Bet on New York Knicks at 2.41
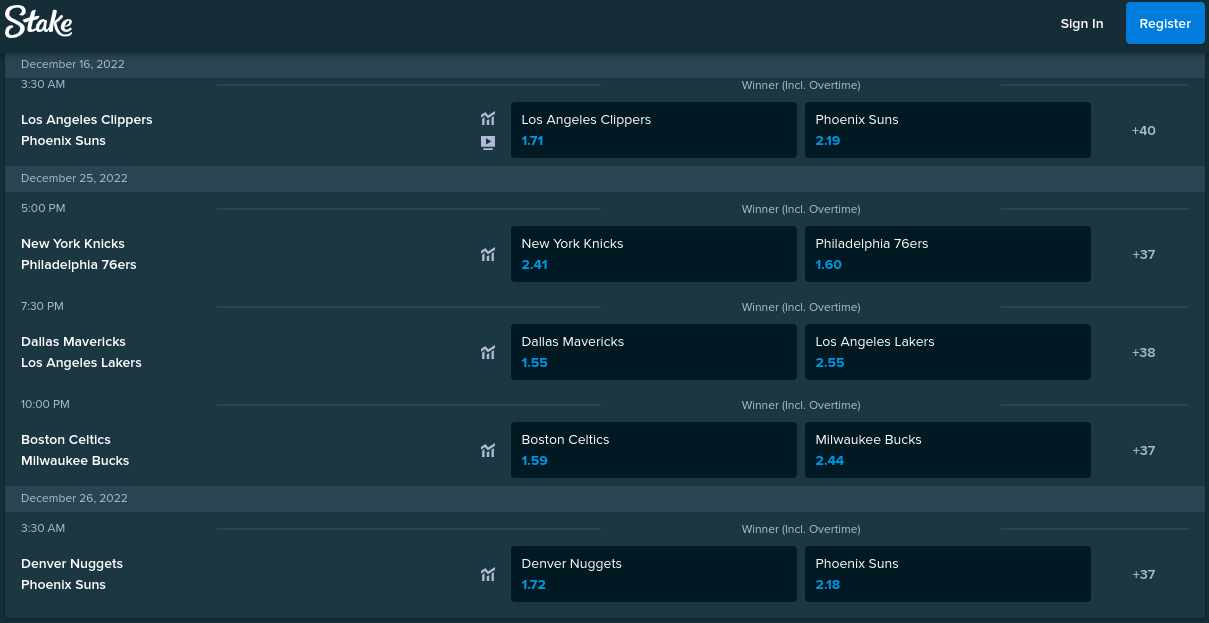1209x623 pixels. click(x=654, y=254)
